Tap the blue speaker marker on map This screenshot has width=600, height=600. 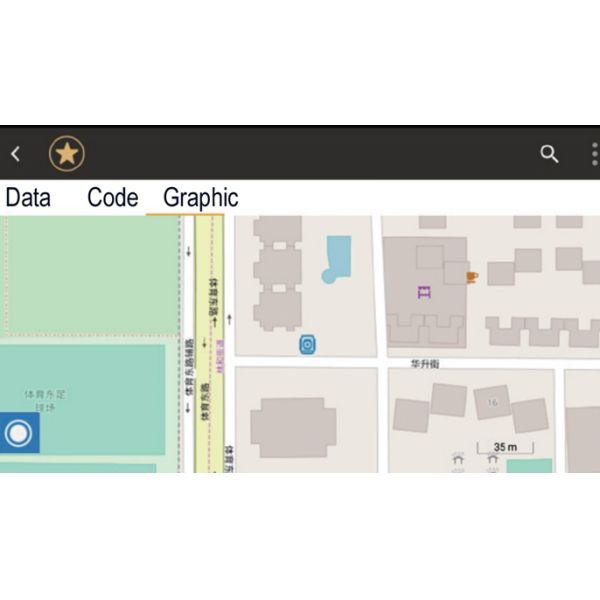click(x=308, y=345)
